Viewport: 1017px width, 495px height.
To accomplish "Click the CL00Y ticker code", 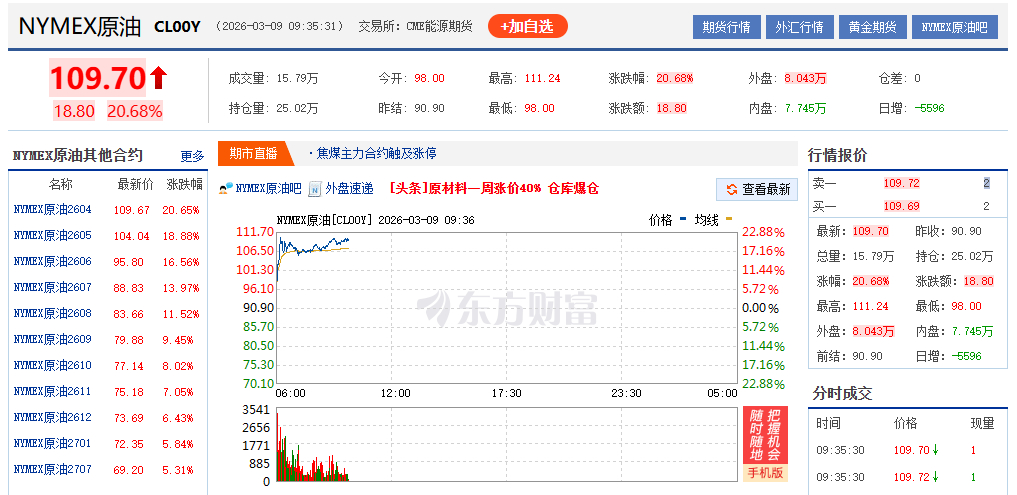I will coord(178,27).
